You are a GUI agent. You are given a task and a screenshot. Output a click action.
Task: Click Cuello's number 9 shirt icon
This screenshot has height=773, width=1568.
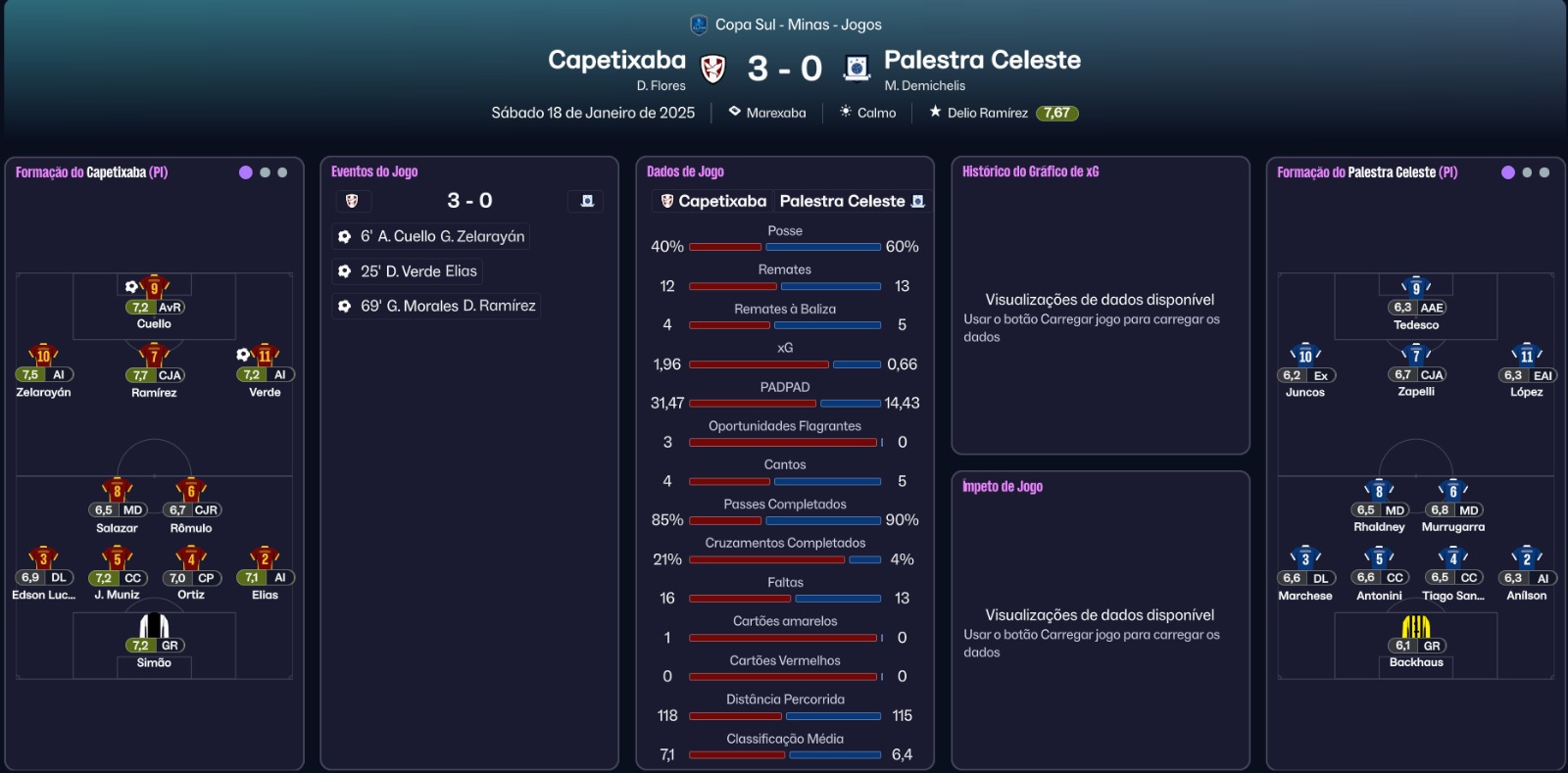coord(154,287)
